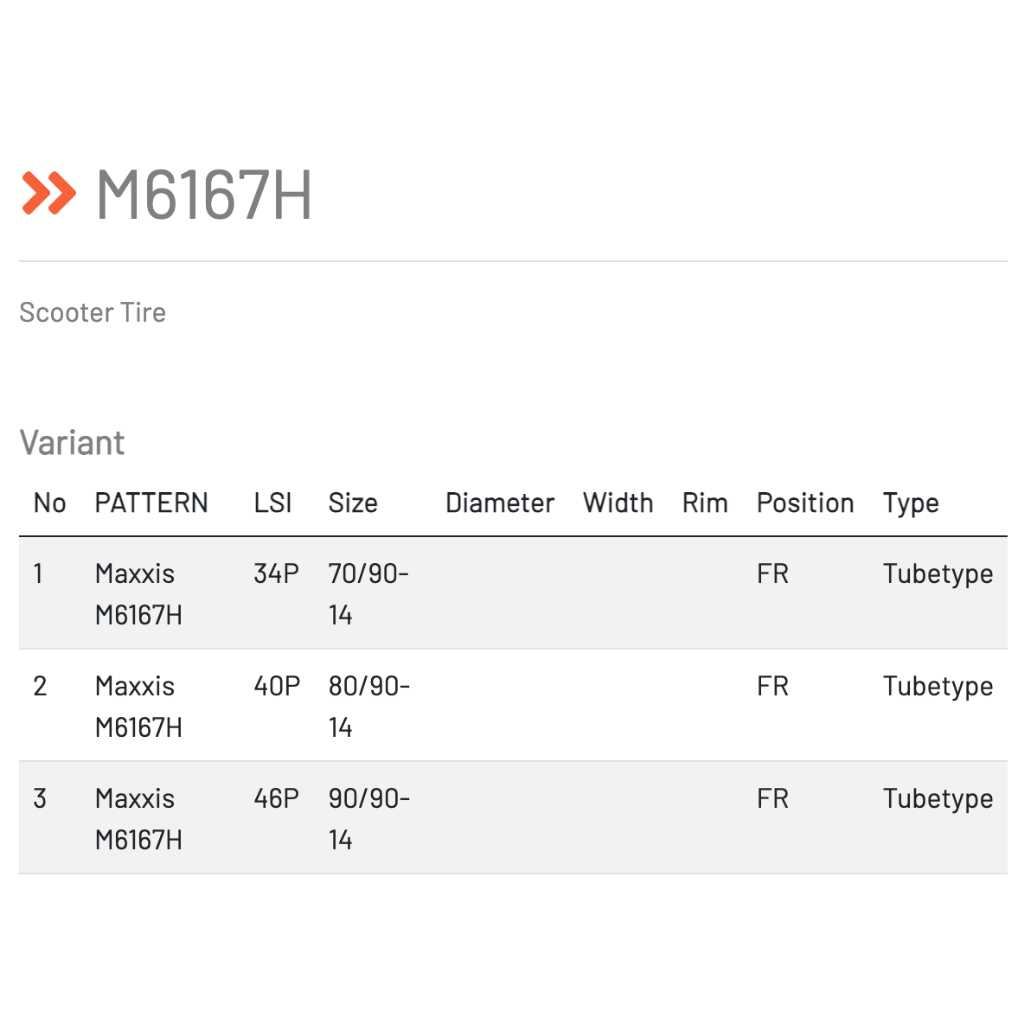Select the Width column header

click(x=617, y=503)
